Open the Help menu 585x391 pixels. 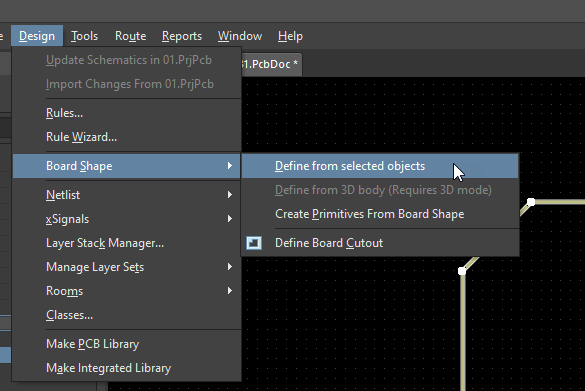(x=290, y=36)
